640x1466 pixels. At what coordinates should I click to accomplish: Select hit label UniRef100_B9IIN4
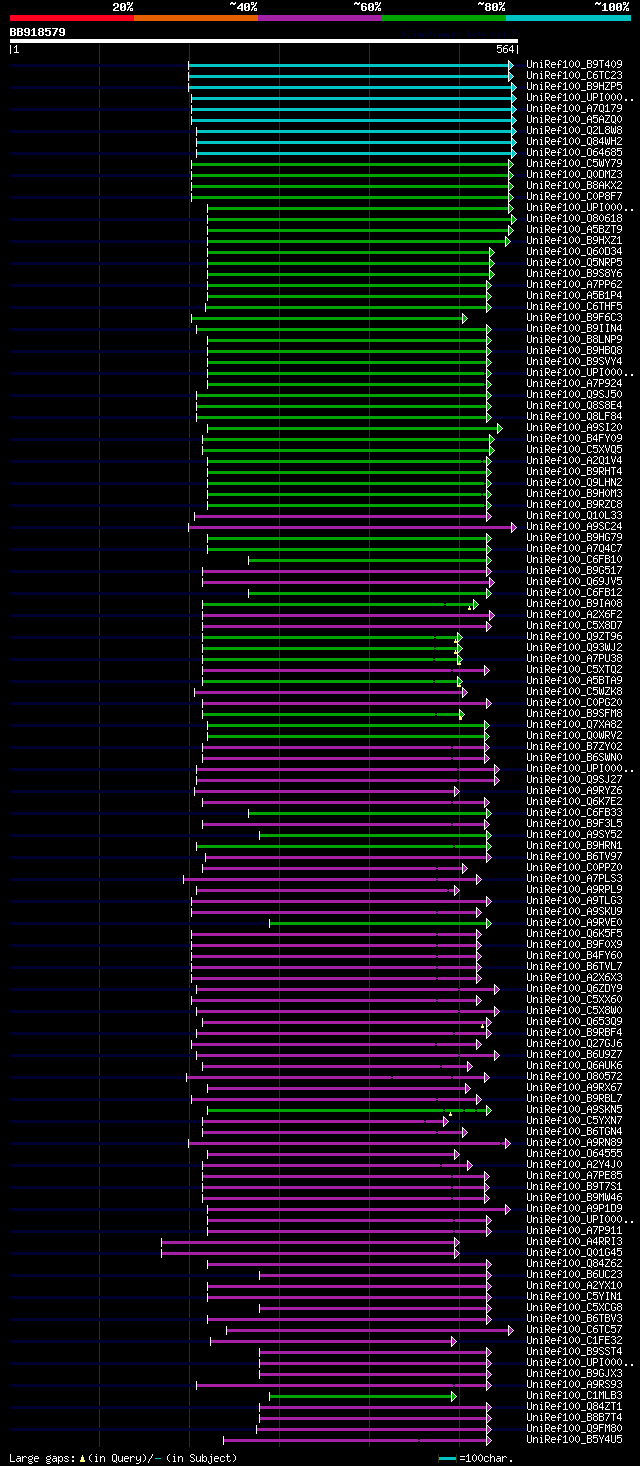tap(574, 329)
